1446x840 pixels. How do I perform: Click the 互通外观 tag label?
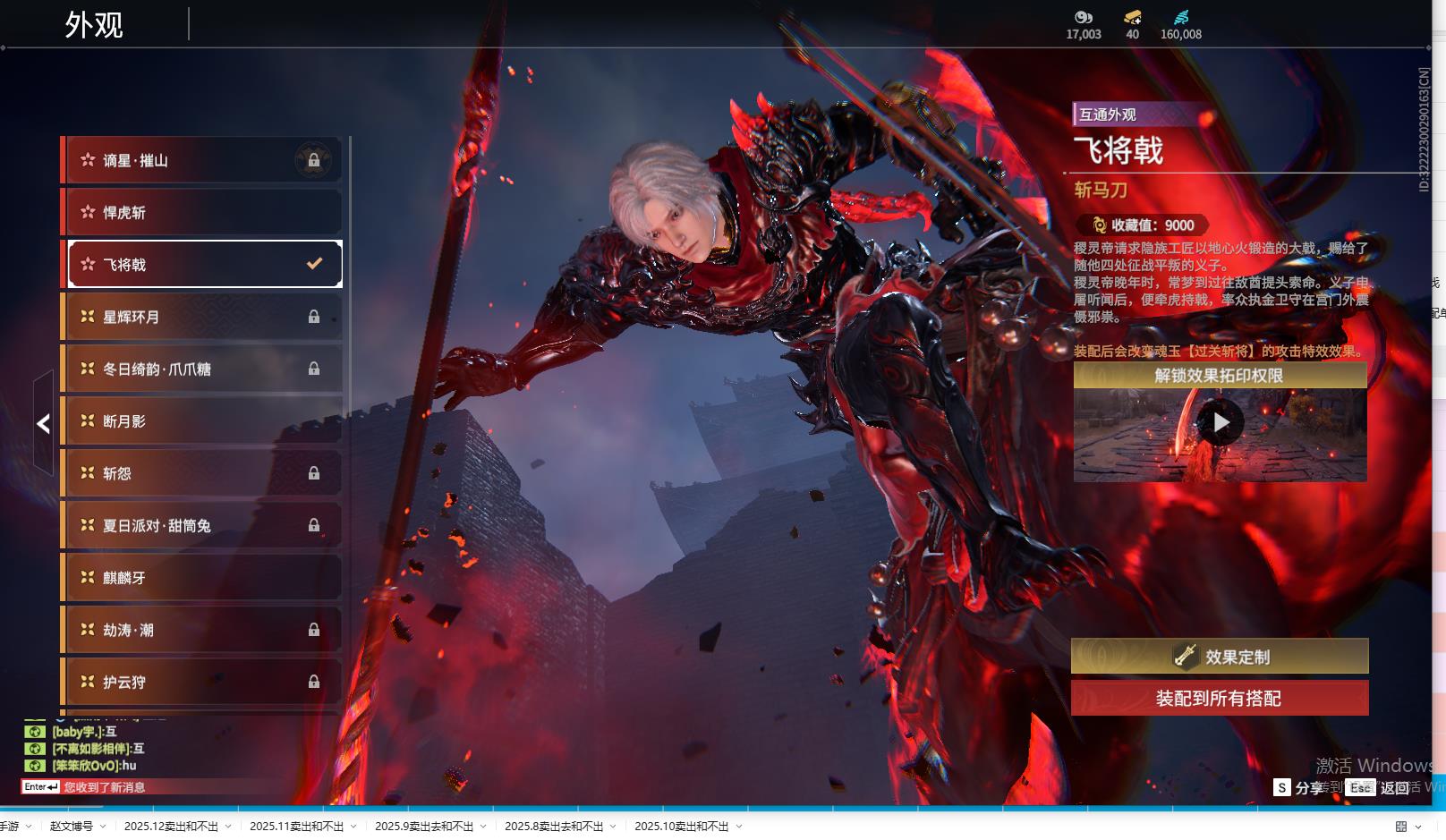(1108, 115)
